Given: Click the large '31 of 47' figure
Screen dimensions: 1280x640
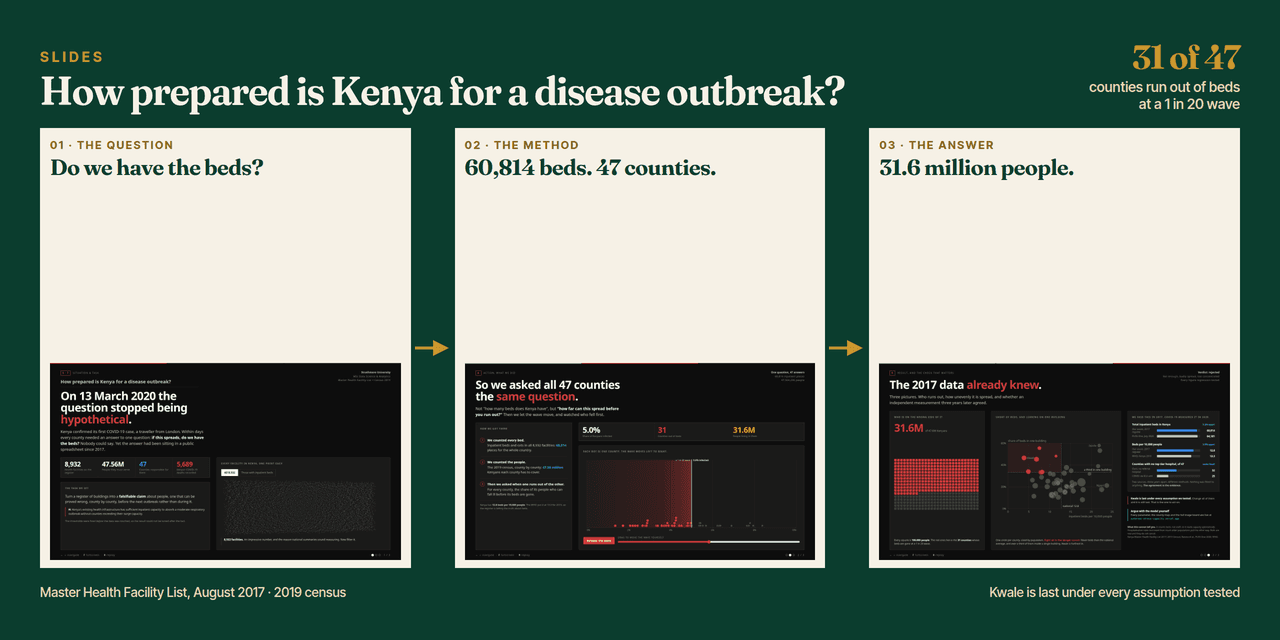Looking at the screenshot, I should click(1186, 58).
